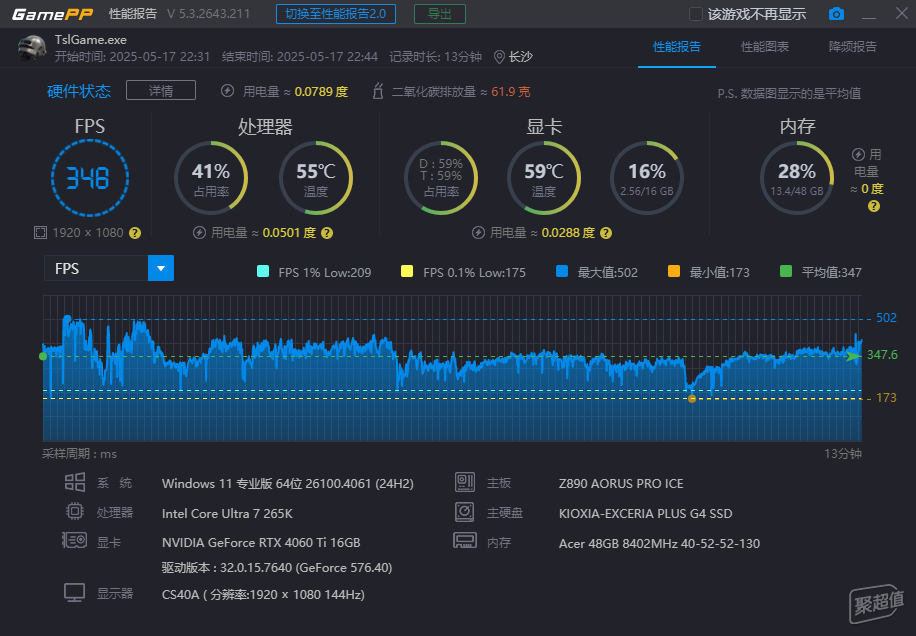This screenshot has height=636, width=916.
Task: Toggle 该游戏不再显示 checkbox
Action: click(x=696, y=14)
